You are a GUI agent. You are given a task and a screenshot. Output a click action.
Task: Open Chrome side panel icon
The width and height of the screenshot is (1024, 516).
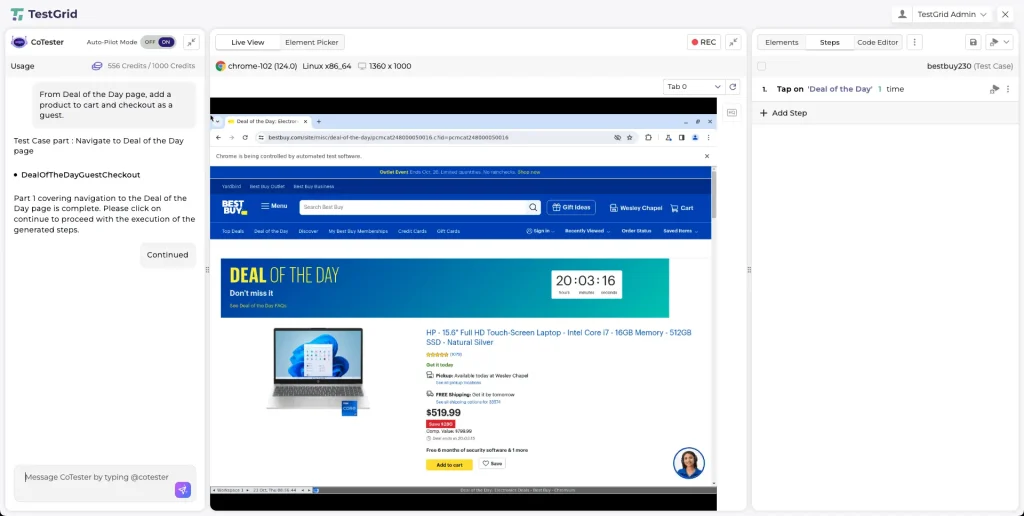pyautogui.click(x=681, y=138)
